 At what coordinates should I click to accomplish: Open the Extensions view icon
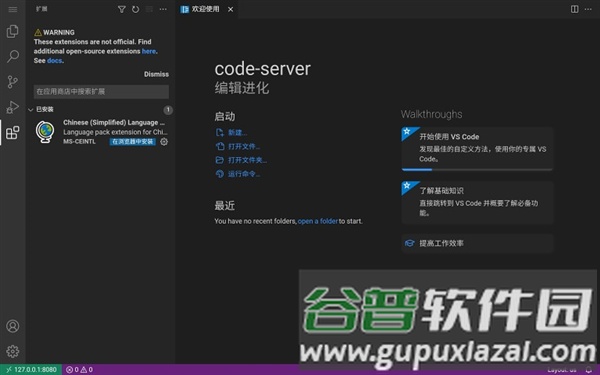(13, 133)
